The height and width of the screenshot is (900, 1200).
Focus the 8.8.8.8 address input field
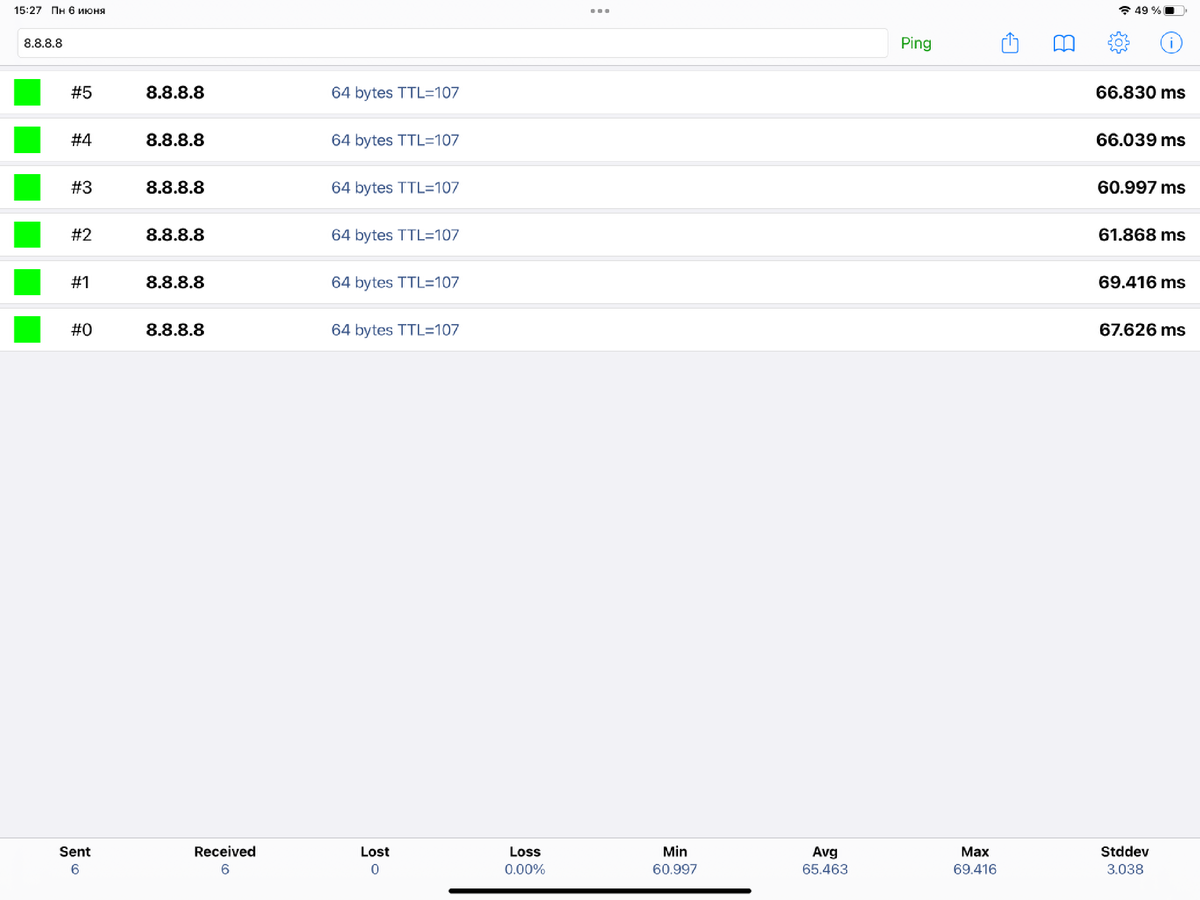452,43
